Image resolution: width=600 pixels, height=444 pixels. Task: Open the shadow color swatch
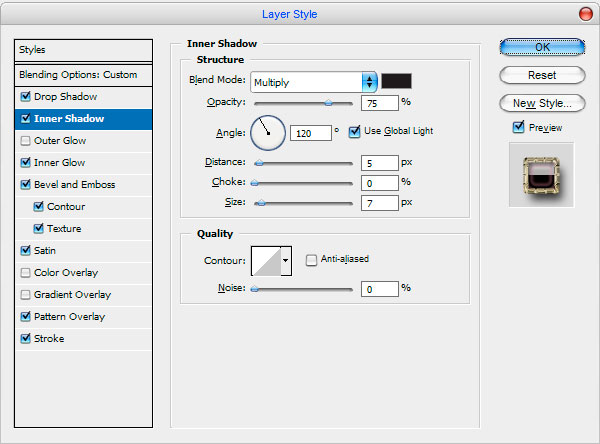pos(396,81)
